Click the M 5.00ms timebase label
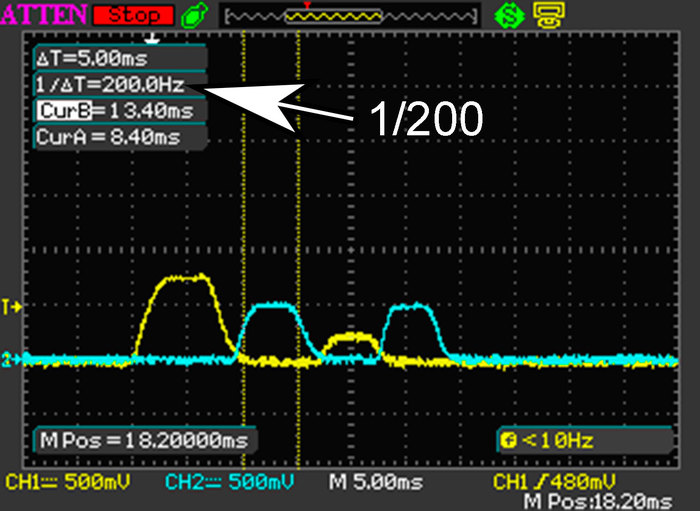This screenshot has height=511, width=700. (376, 482)
